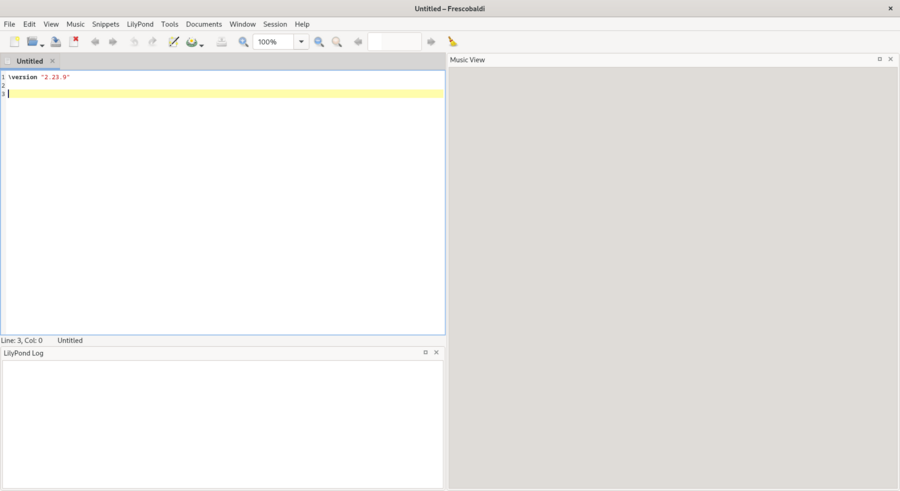Click the New document icon
900x491 pixels.
pyautogui.click(x=14, y=42)
